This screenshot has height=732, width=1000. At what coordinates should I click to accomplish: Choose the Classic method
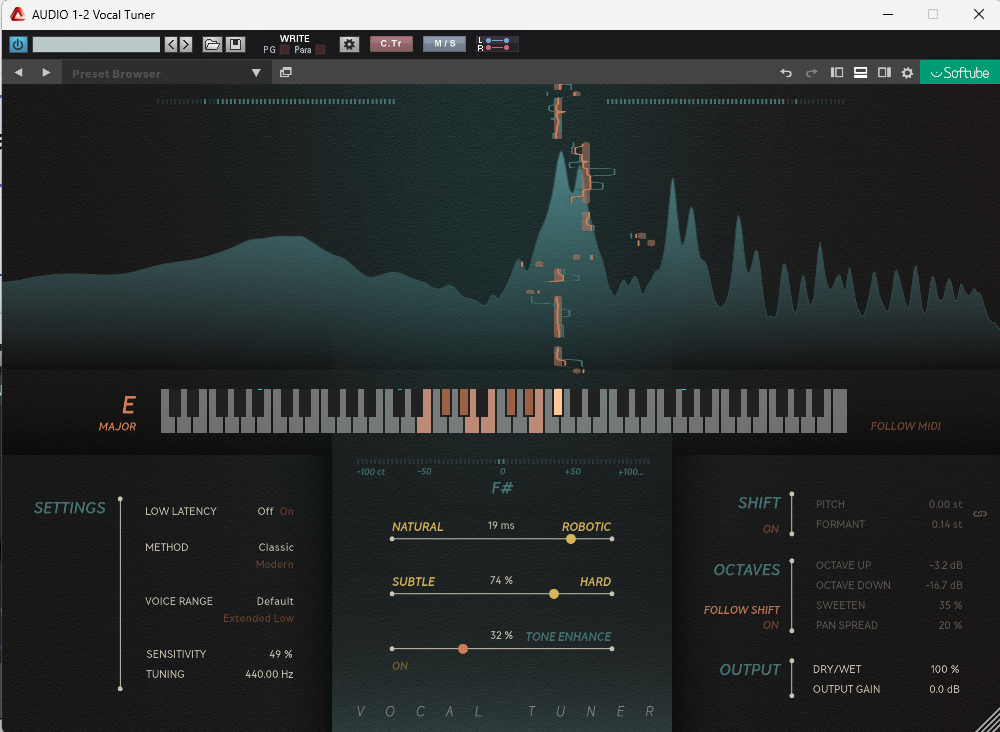click(x=276, y=547)
